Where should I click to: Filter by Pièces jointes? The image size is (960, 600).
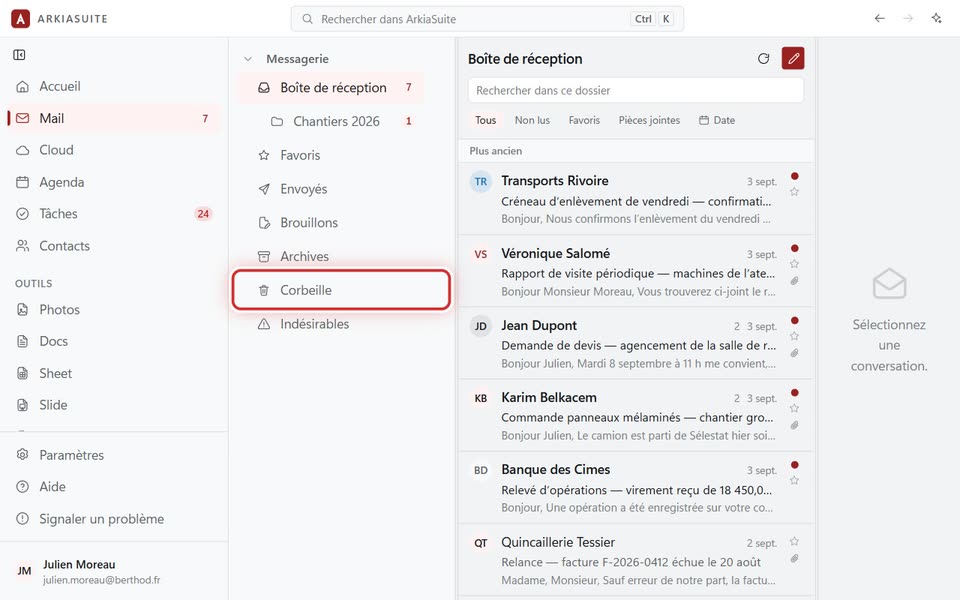point(649,121)
